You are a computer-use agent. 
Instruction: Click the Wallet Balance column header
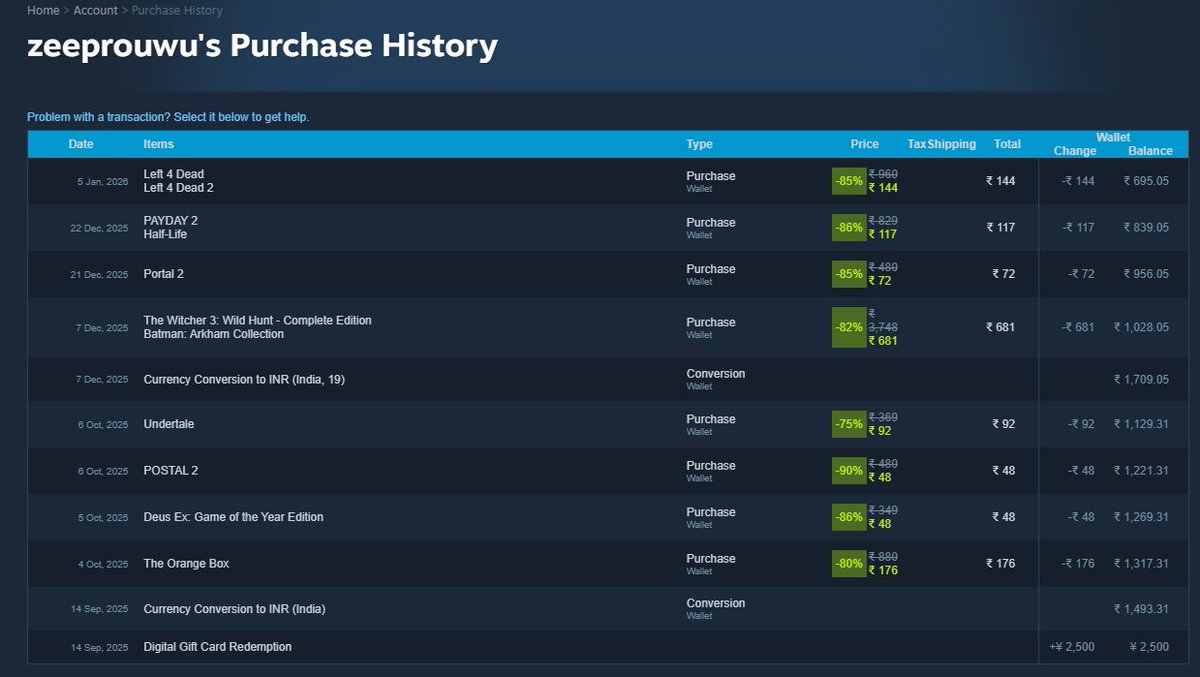1150,151
